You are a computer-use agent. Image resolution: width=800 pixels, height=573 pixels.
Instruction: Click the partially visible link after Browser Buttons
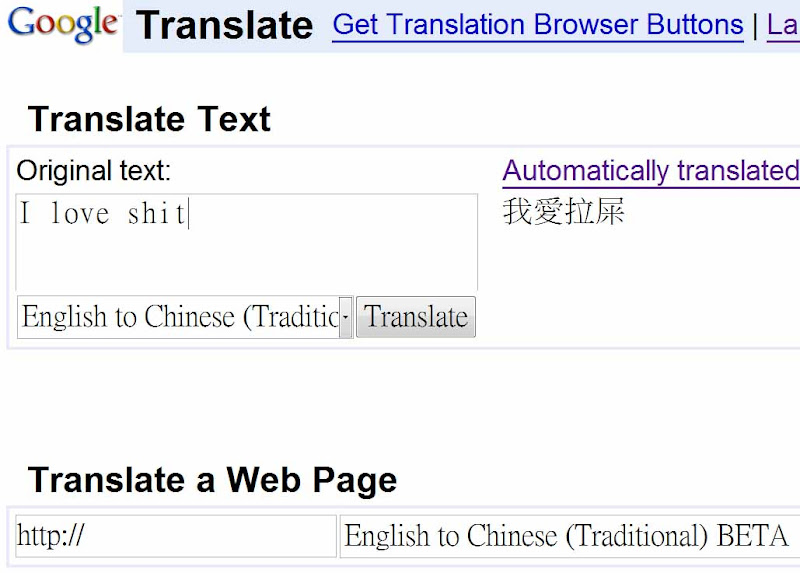click(x=783, y=25)
